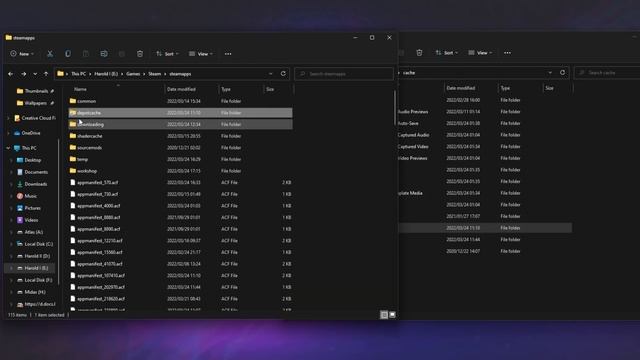Image resolution: width=640 pixels, height=360 pixels.
Task: Click the Delete trash icon in steamapps toolbar
Action: coord(140,54)
